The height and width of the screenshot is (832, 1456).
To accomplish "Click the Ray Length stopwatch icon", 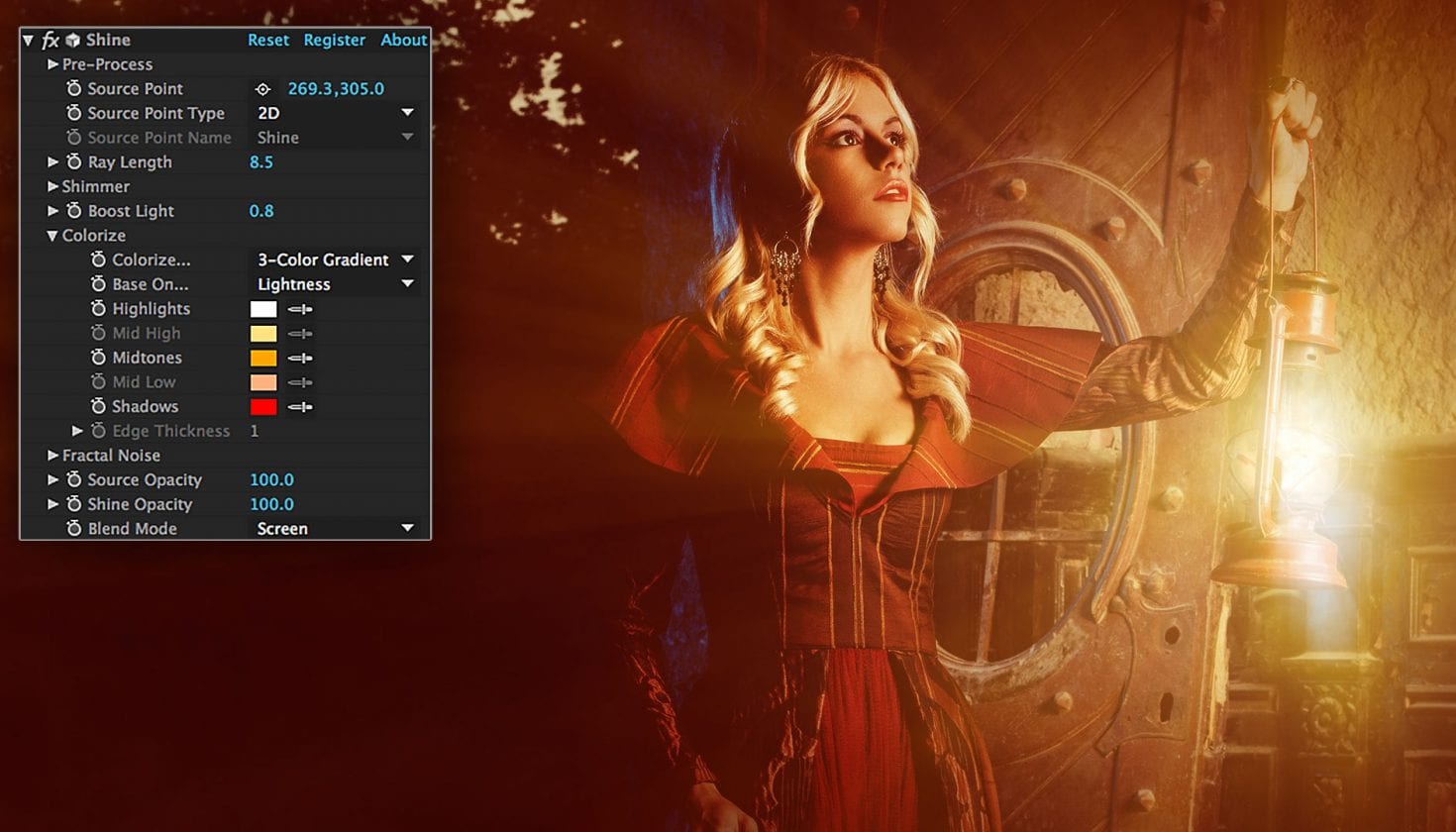I will pyautogui.click(x=73, y=161).
